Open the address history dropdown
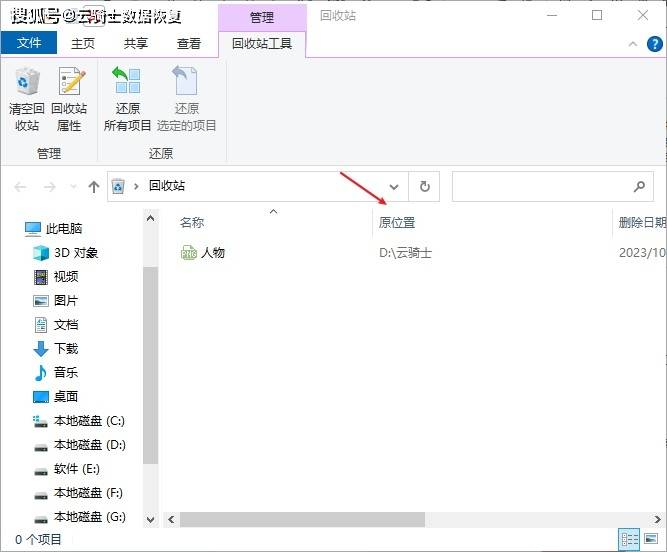Screen dimensions: 667x552 coord(394,186)
